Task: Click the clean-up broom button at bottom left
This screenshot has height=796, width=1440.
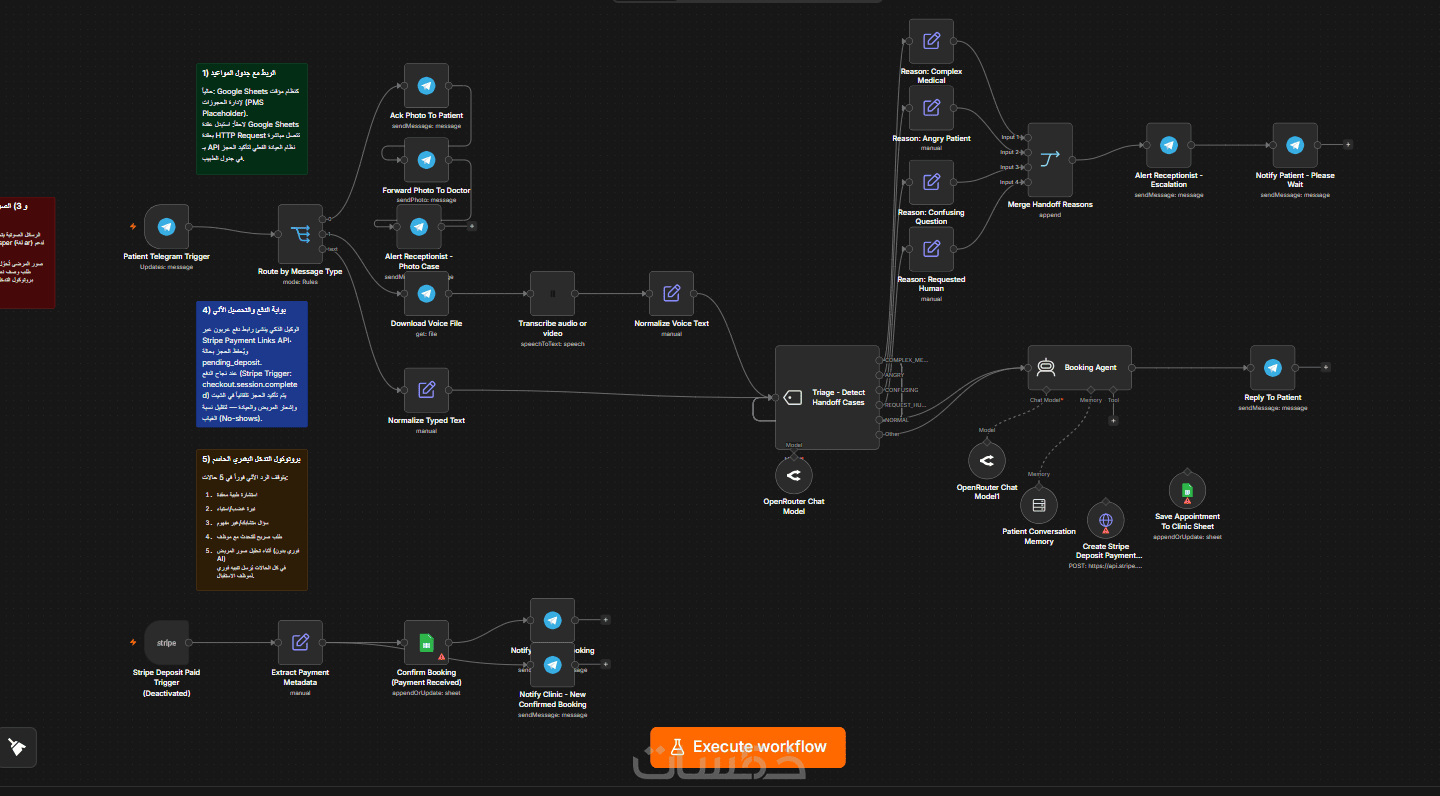Action: (x=17, y=747)
